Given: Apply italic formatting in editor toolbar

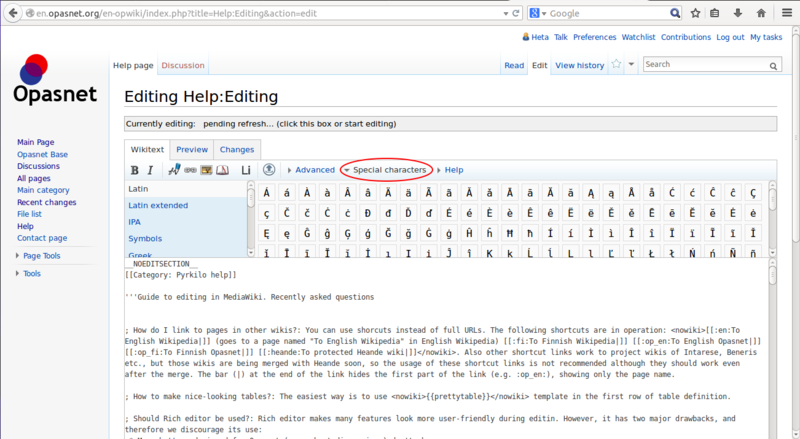Looking at the screenshot, I should 149,170.
